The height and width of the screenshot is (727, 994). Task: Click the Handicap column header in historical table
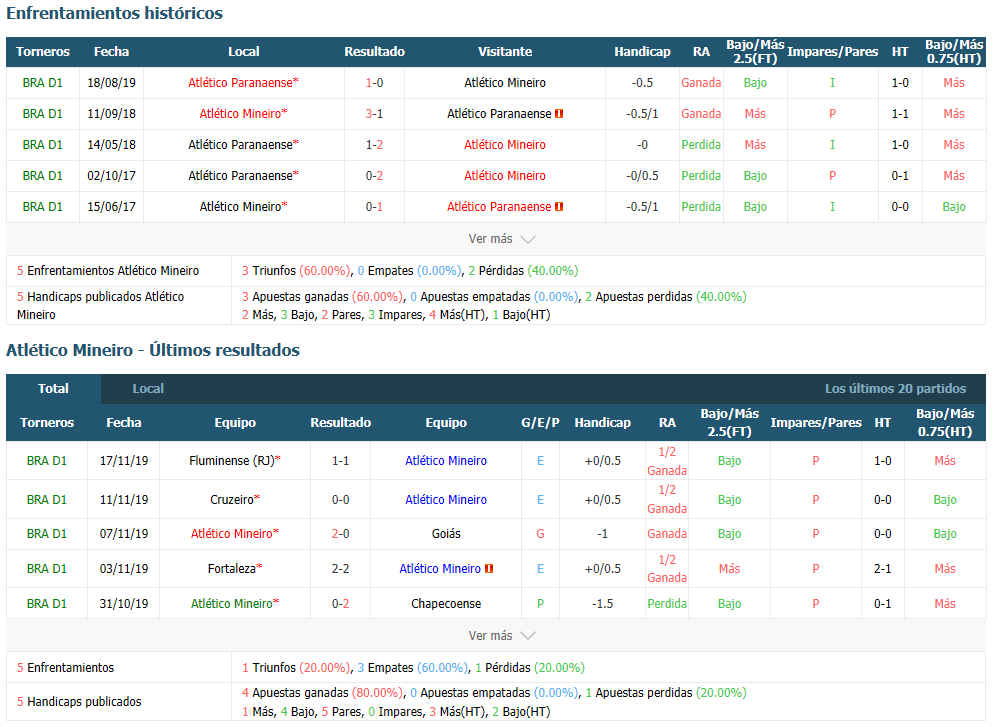coord(642,52)
